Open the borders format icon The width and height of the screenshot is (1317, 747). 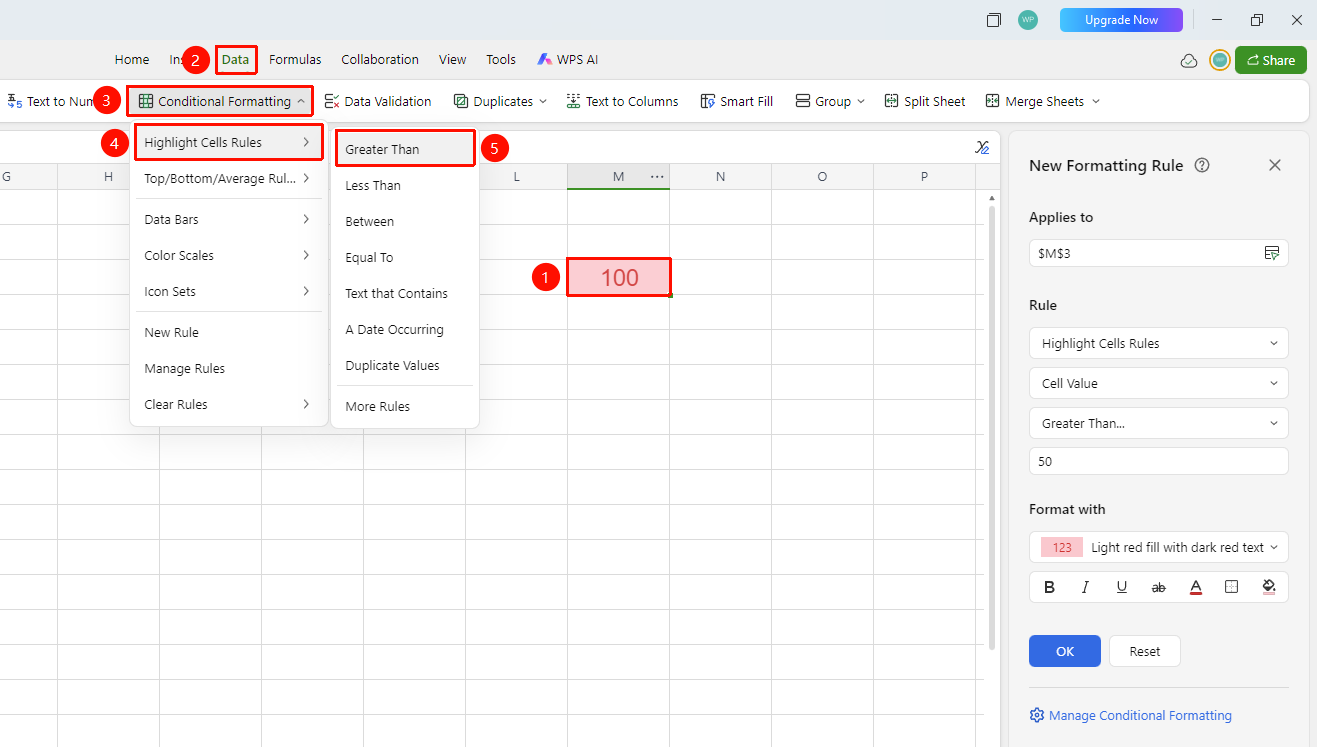click(x=1231, y=587)
